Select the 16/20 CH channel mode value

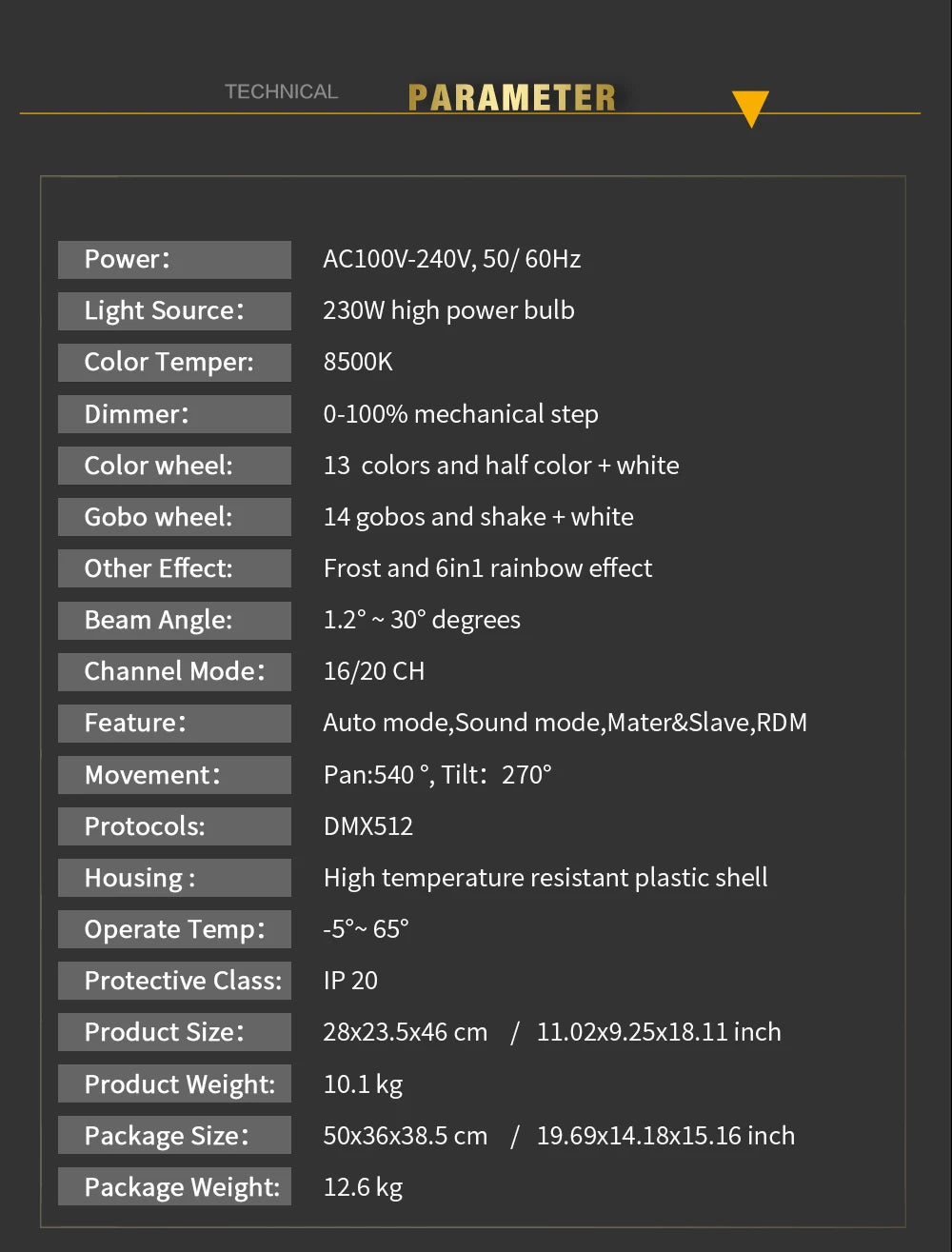[374, 671]
